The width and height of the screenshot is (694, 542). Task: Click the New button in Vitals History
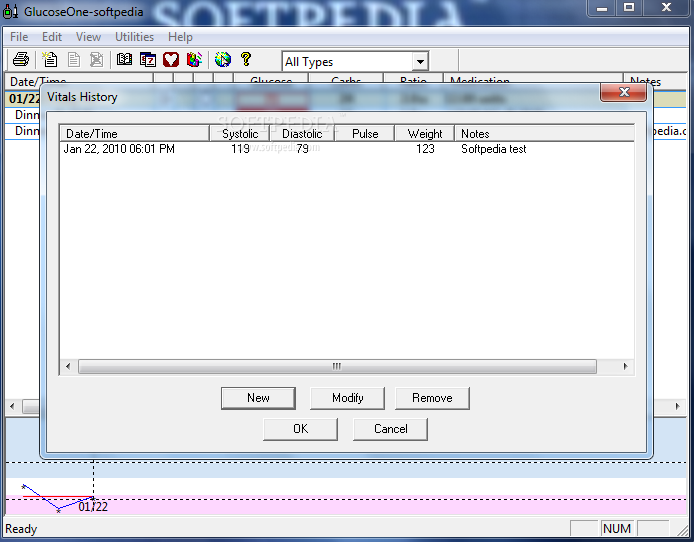click(x=258, y=398)
